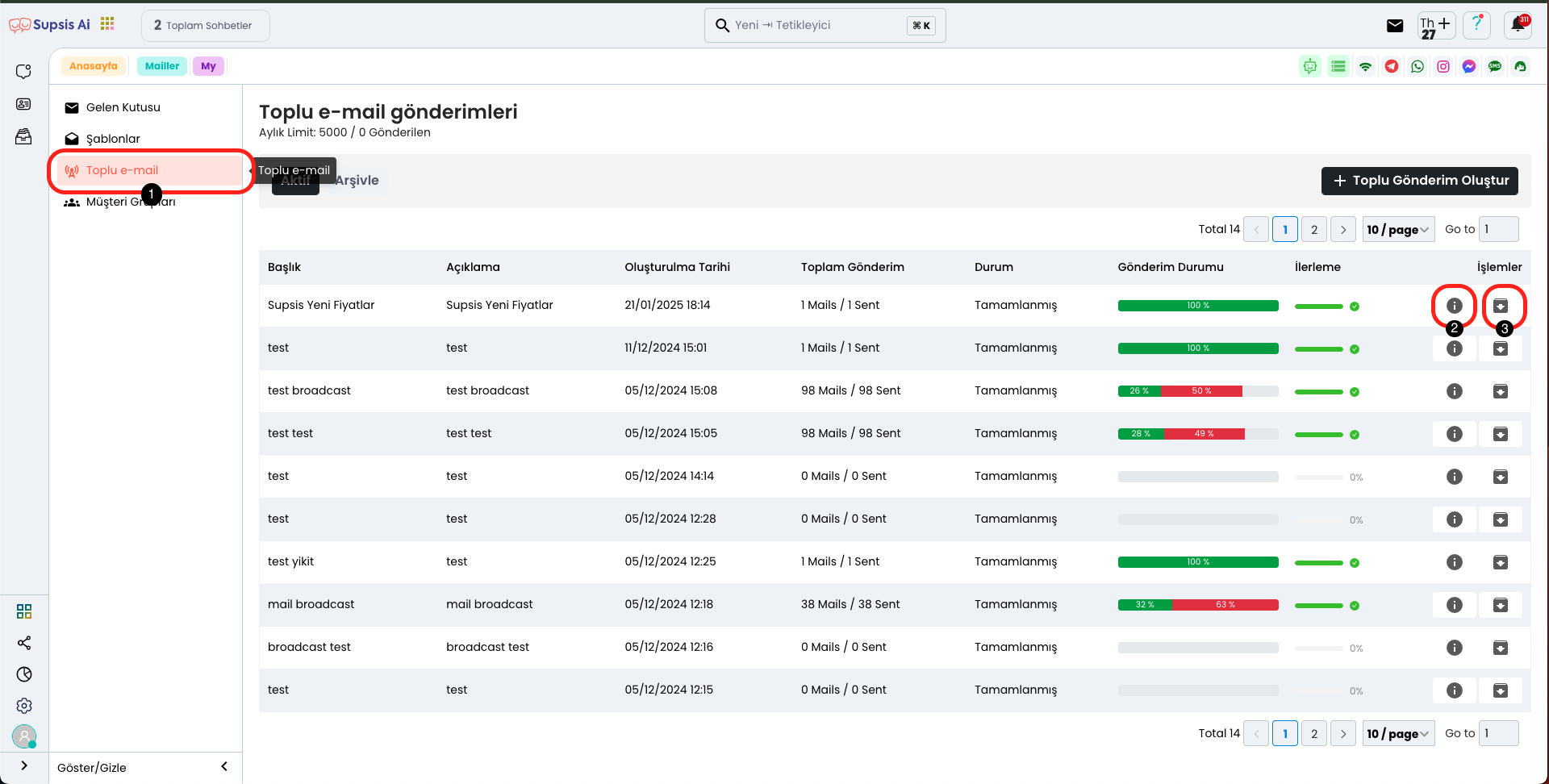
Task: Switch to the My tab
Action: [x=208, y=66]
